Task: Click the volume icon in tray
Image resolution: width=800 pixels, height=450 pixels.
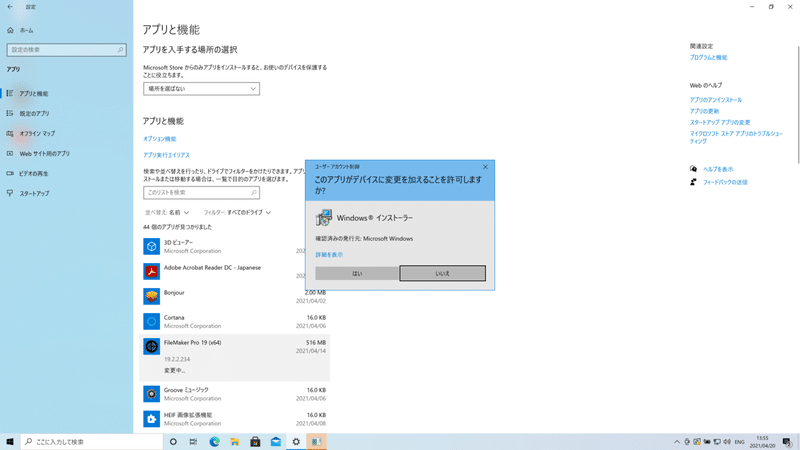Action: click(x=727, y=442)
